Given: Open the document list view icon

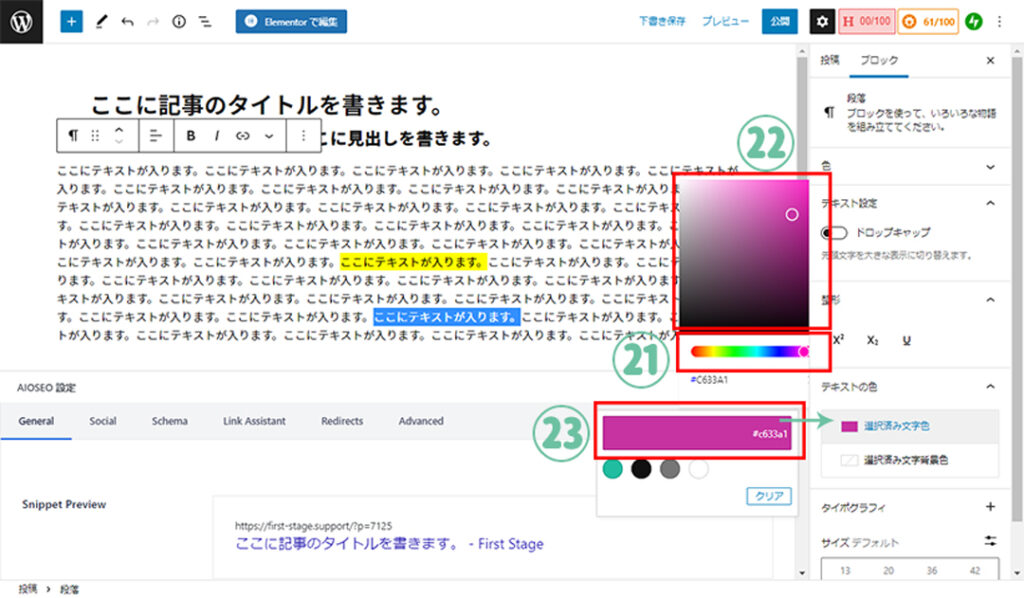Looking at the screenshot, I should [x=205, y=21].
